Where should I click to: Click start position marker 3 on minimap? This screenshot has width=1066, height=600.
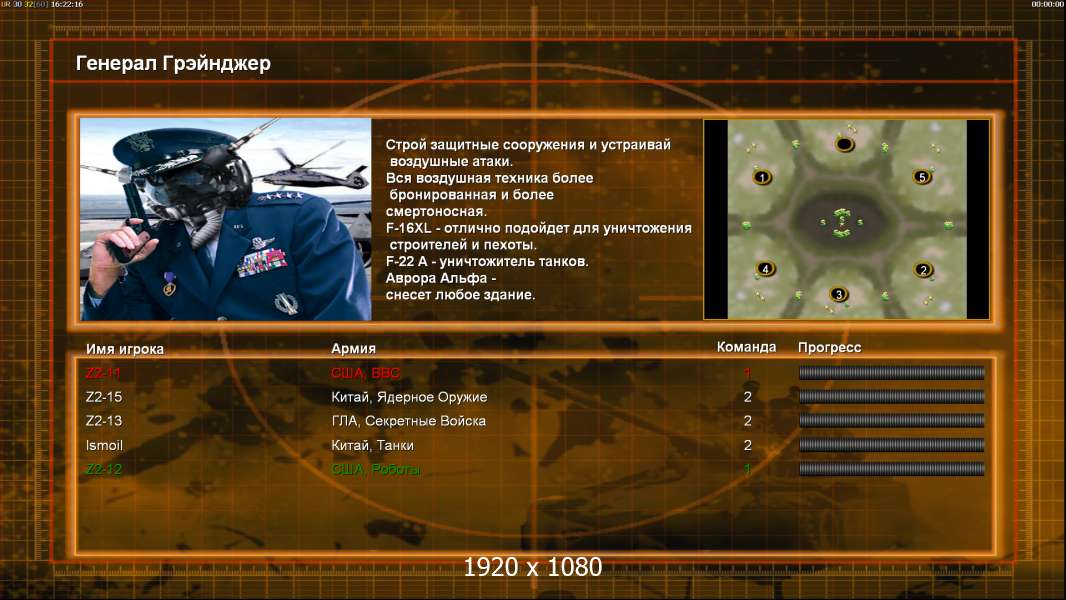(838, 294)
